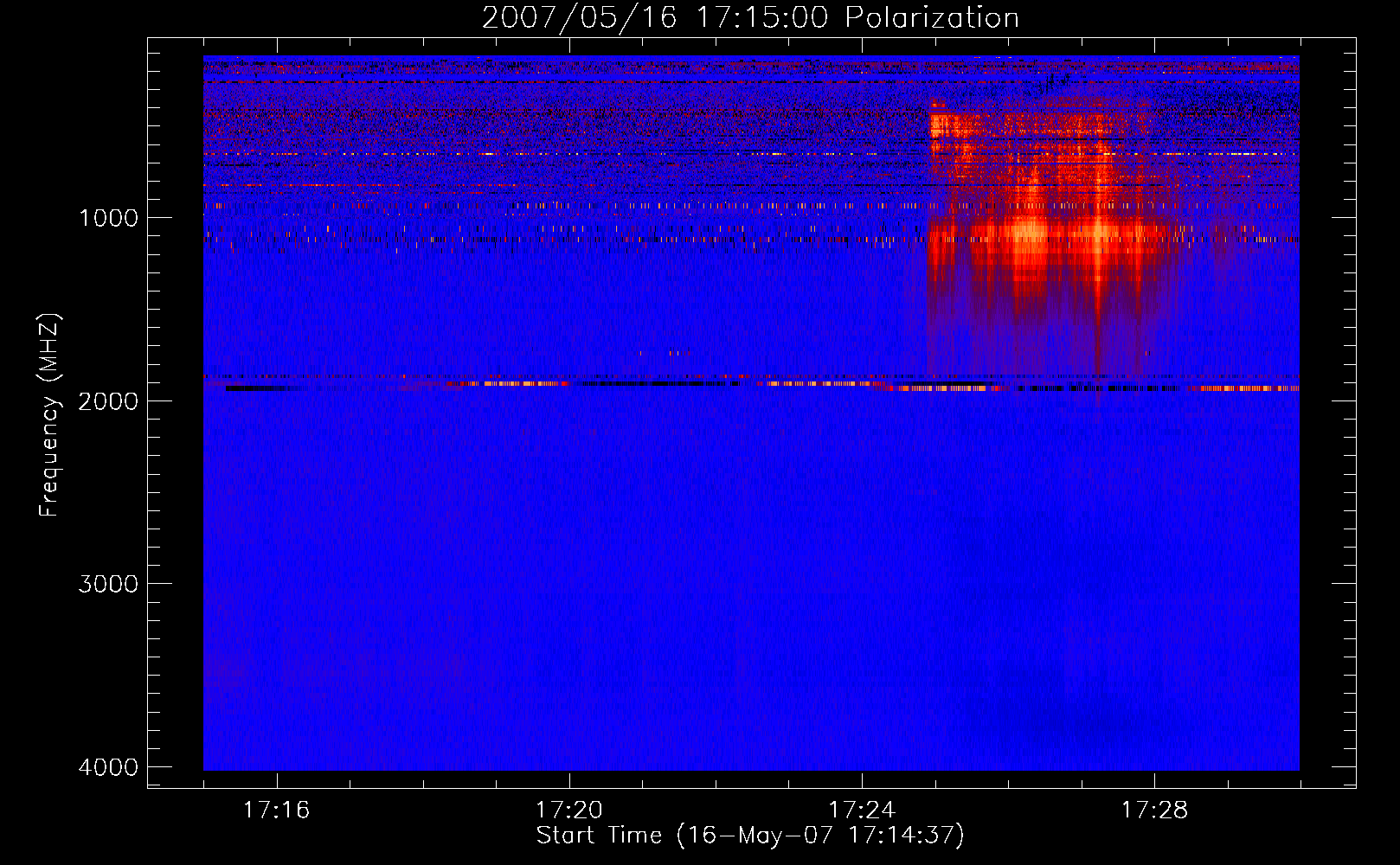Click the 17:24 time tick label

coord(862,810)
